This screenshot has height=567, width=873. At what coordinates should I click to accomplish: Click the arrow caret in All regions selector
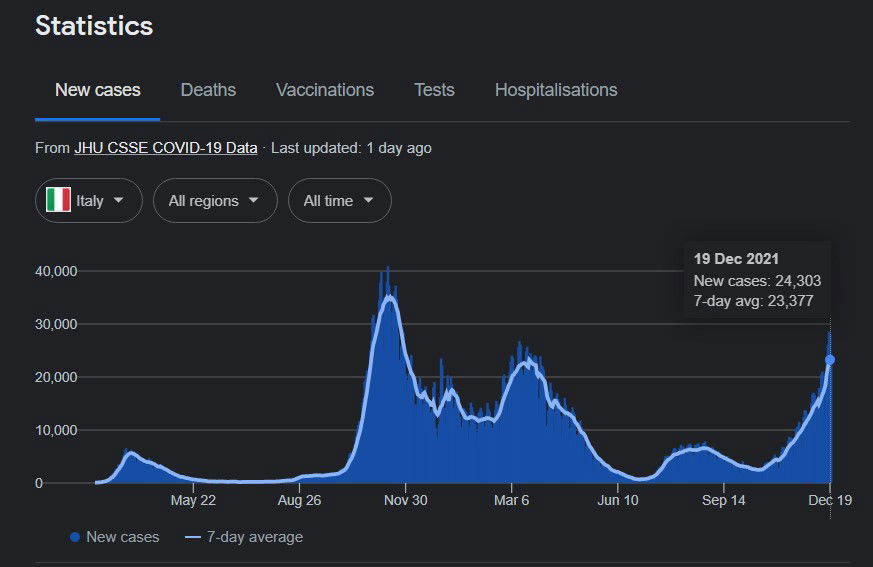(253, 200)
